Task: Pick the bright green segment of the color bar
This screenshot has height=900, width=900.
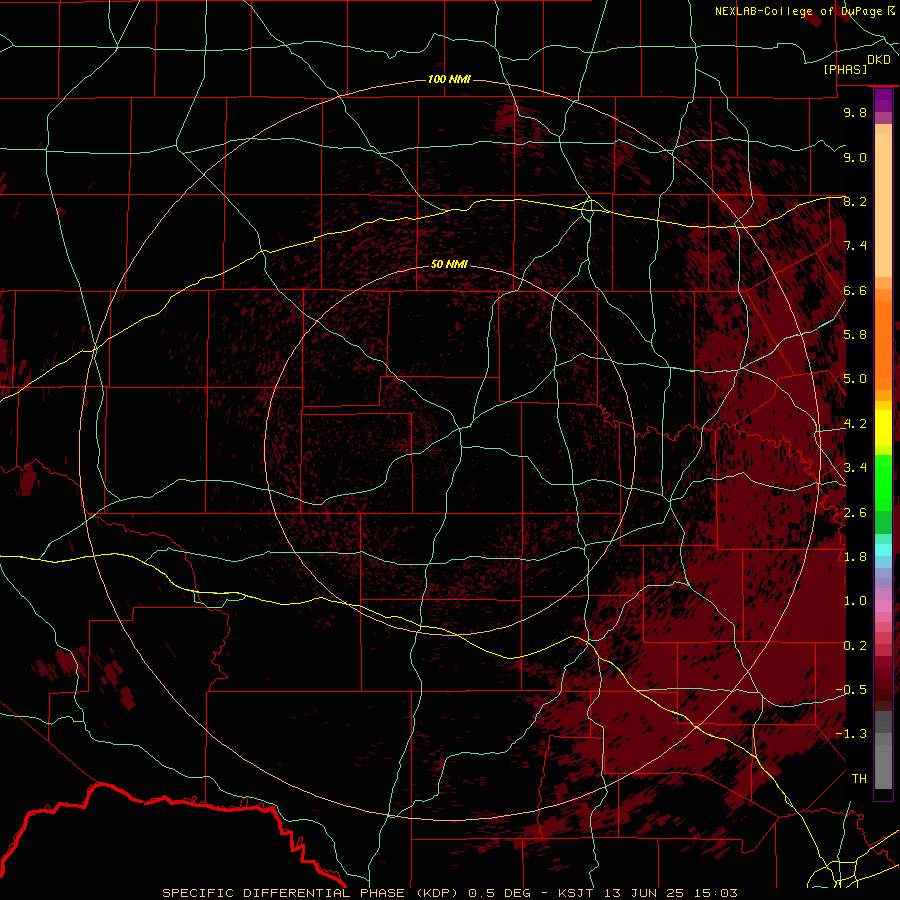Action: [x=883, y=483]
